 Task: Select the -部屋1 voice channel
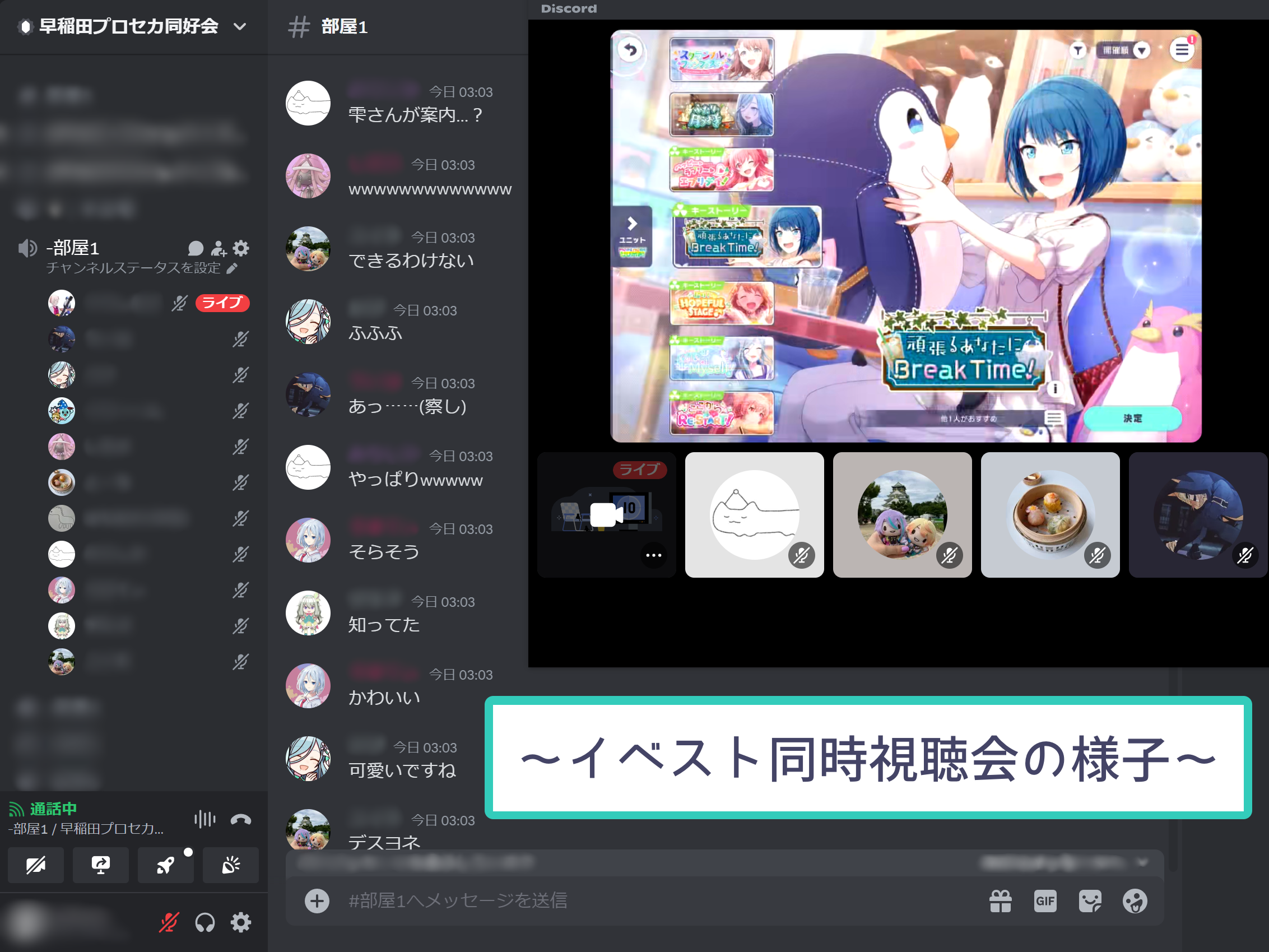72,248
